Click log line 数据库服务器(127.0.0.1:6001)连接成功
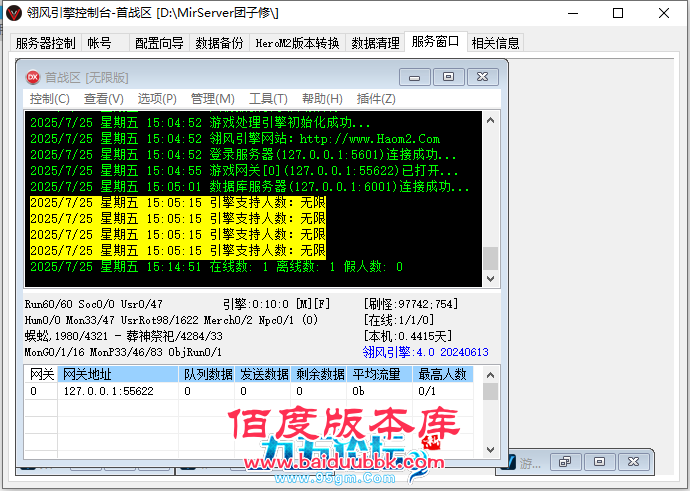Screen dimensions: 690x491 pos(250,187)
